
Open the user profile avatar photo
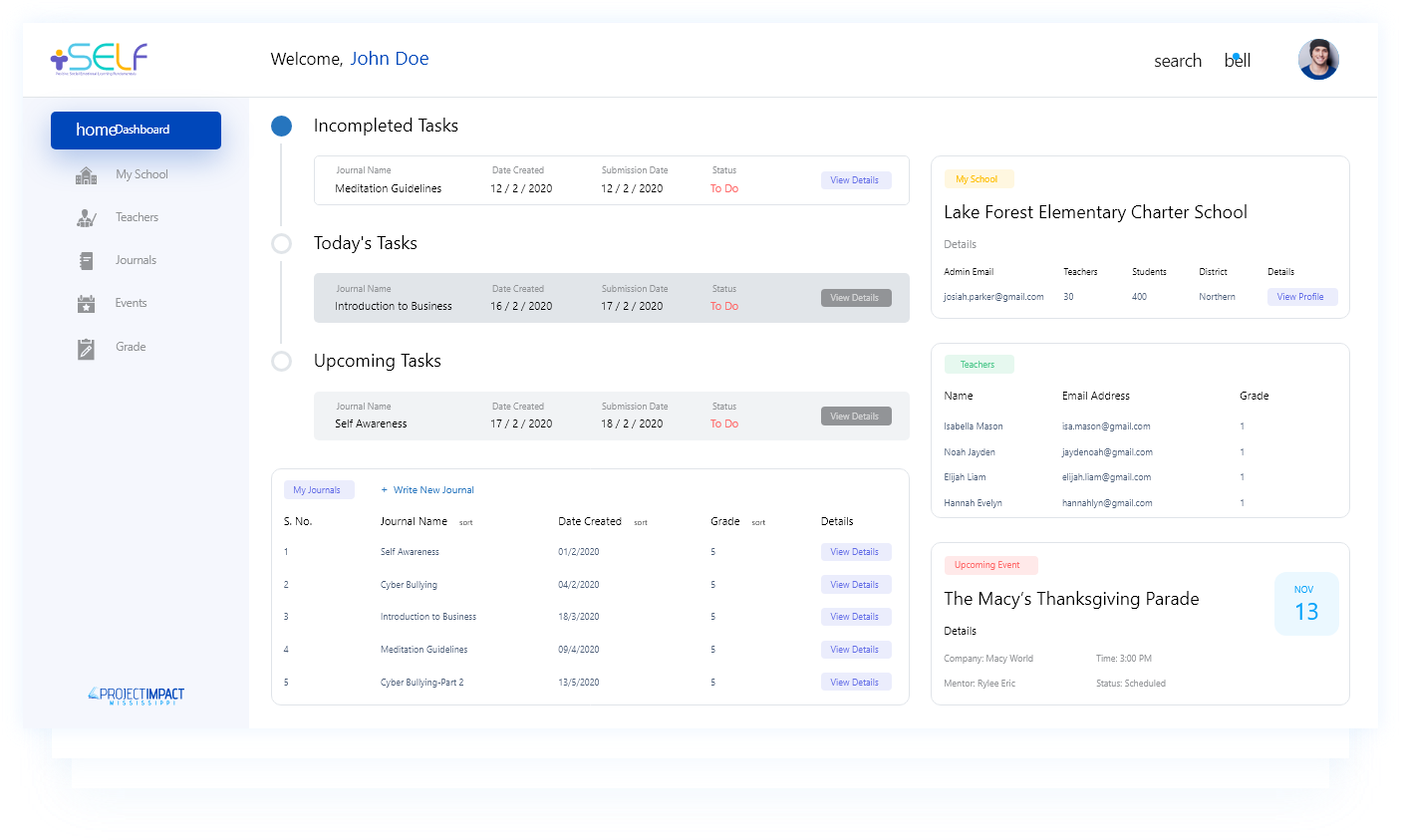tap(1318, 60)
